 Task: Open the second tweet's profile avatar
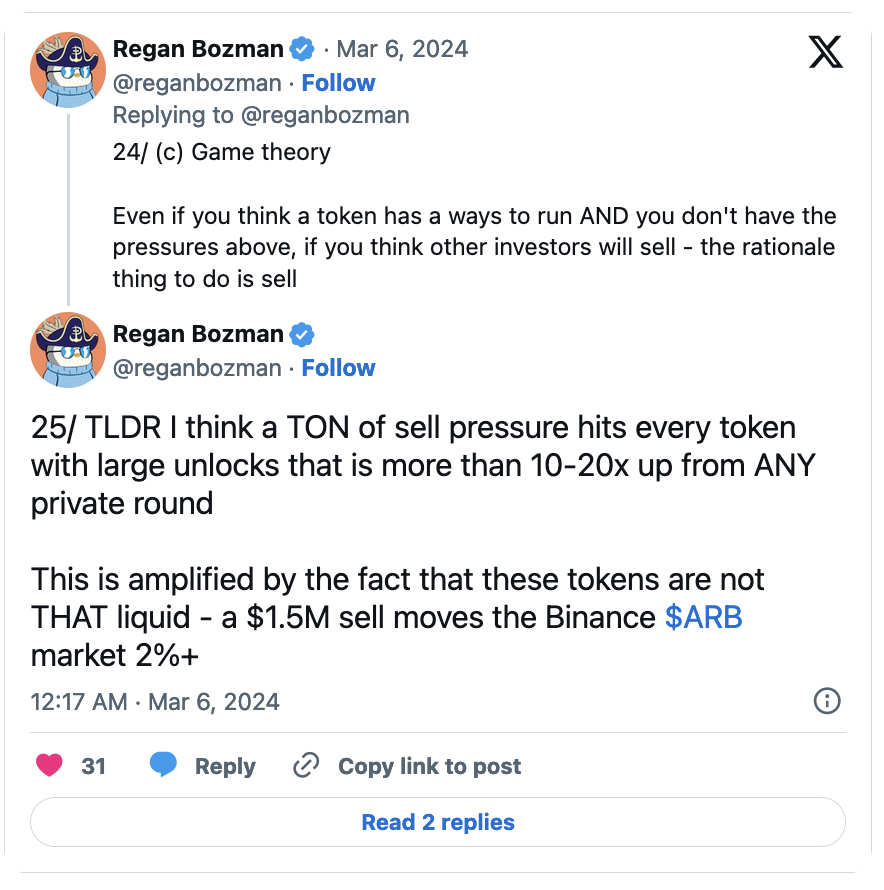[x=69, y=350]
